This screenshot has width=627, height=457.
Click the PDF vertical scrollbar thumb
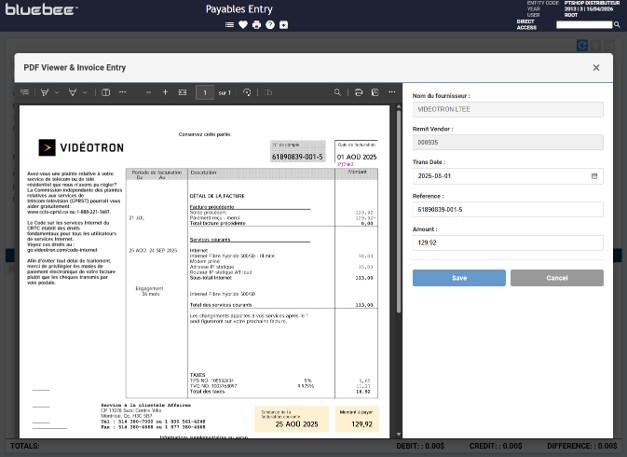[x=398, y=212]
